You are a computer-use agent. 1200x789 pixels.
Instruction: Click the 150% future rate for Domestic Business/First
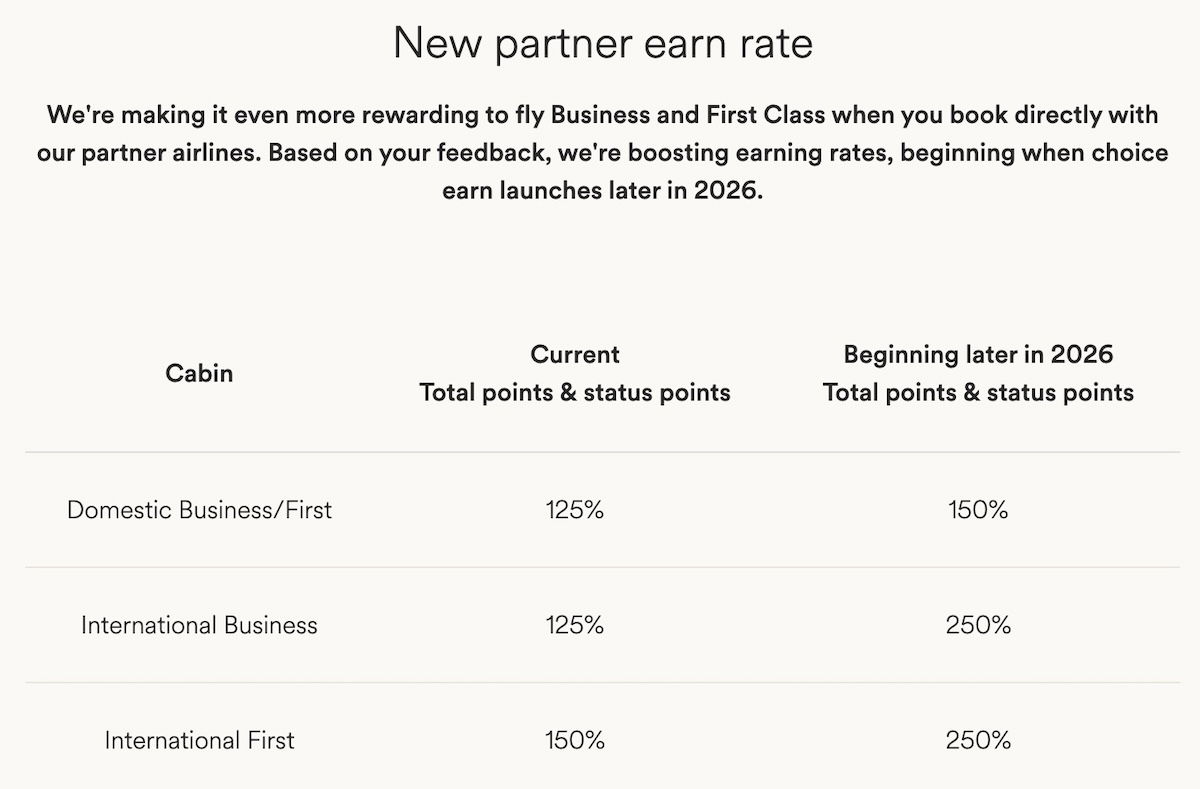(x=978, y=510)
